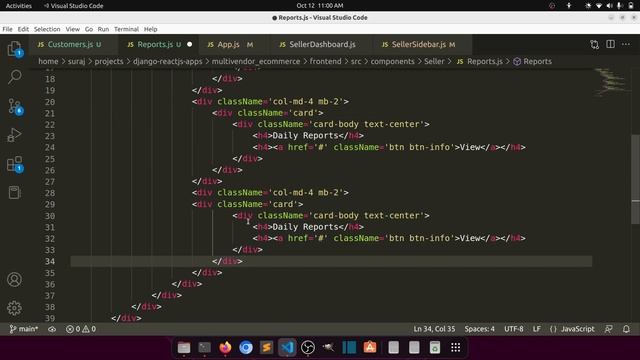This screenshot has height=360, width=640.
Task: Open Activities overview in top bar
Action: coord(18,6)
